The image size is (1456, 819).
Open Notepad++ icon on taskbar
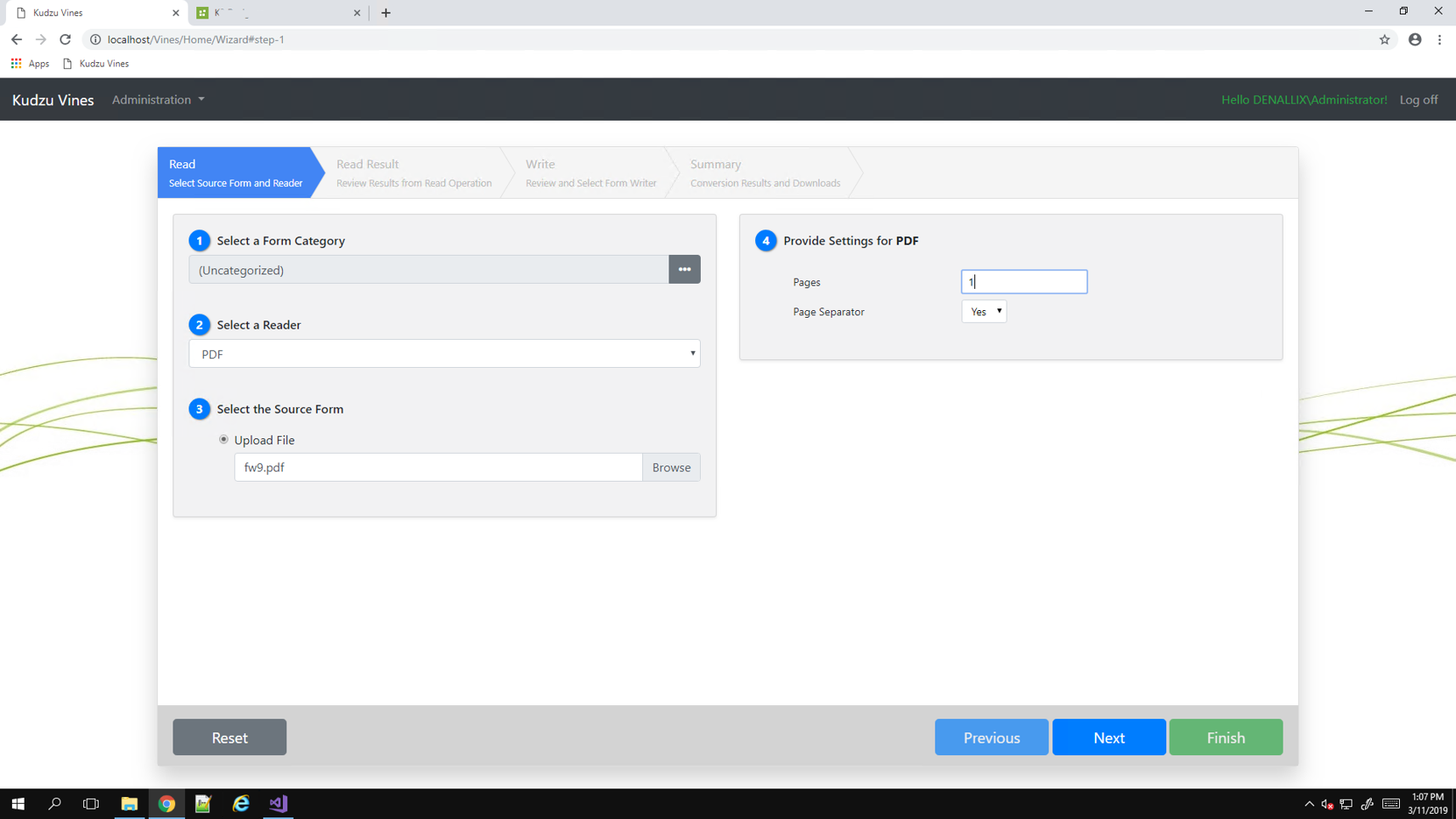pos(203,804)
